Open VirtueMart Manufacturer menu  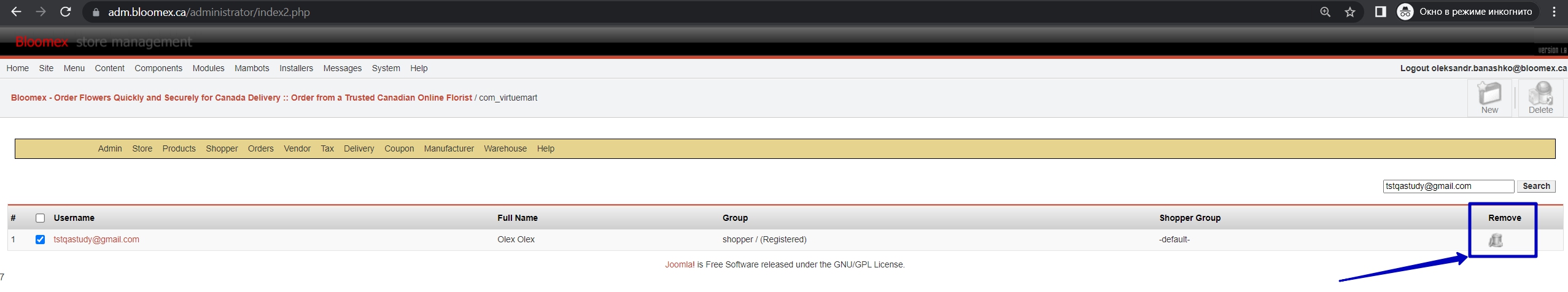point(449,148)
